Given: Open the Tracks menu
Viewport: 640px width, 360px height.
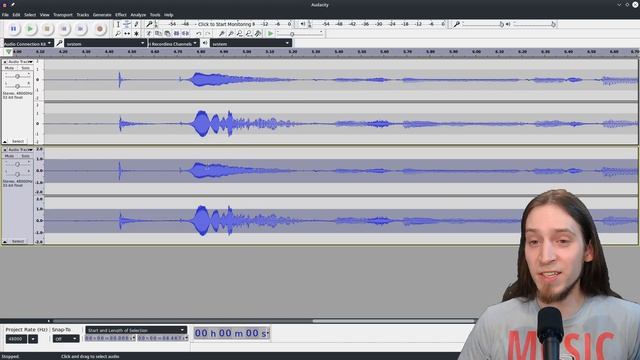Looking at the screenshot, I should click(83, 15).
